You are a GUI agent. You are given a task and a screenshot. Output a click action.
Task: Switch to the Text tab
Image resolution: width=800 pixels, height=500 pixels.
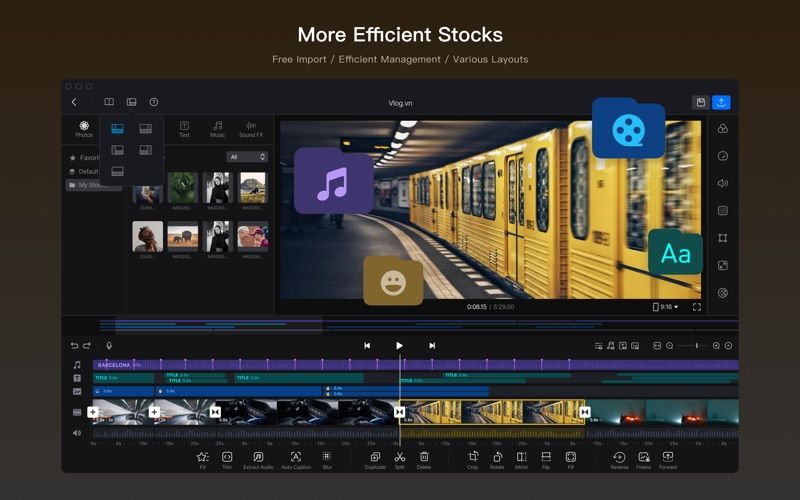184,129
